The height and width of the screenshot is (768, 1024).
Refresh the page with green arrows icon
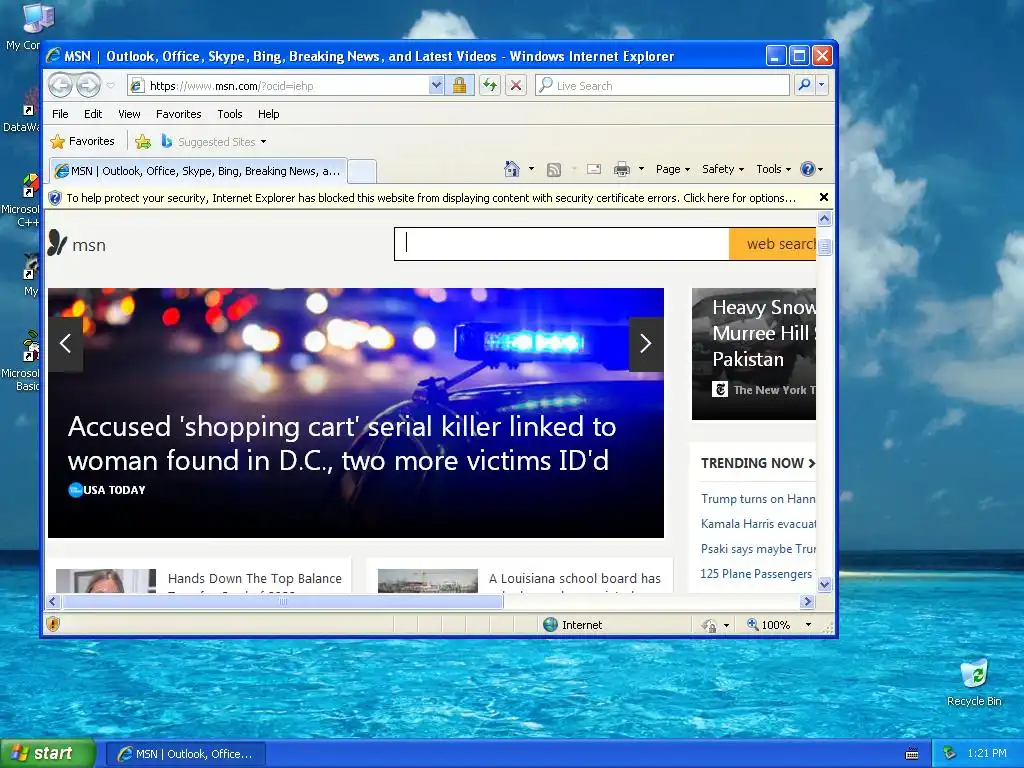pyautogui.click(x=490, y=86)
